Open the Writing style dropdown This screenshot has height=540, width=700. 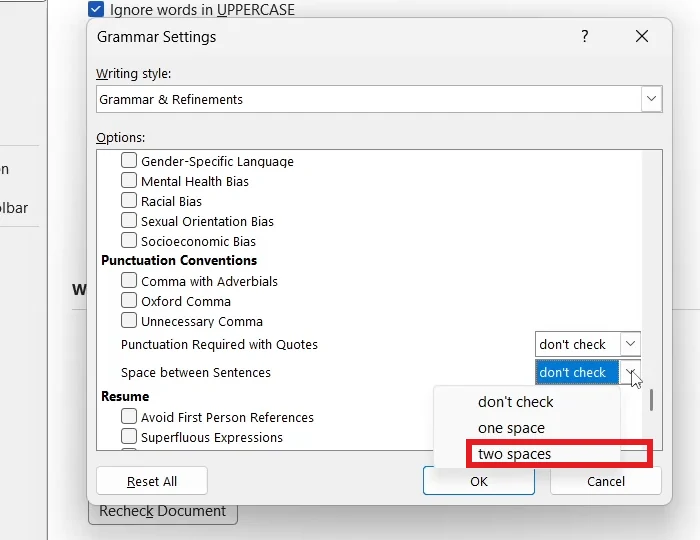coord(651,99)
